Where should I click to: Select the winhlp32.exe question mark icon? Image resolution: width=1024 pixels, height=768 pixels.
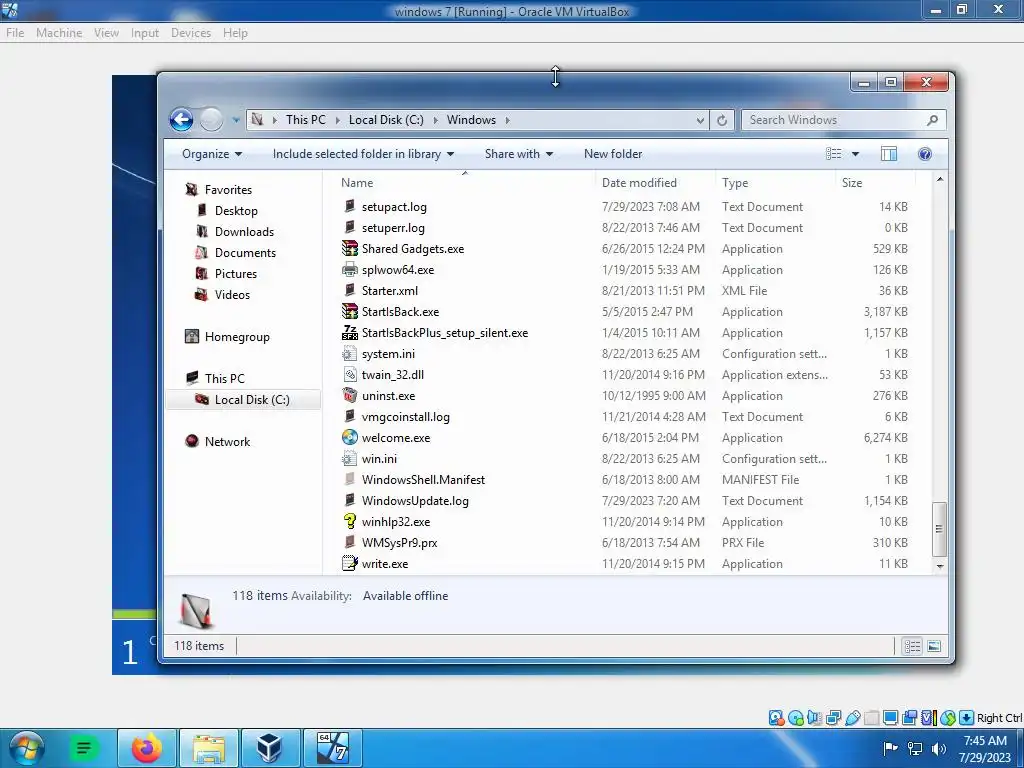tap(350, 522)
